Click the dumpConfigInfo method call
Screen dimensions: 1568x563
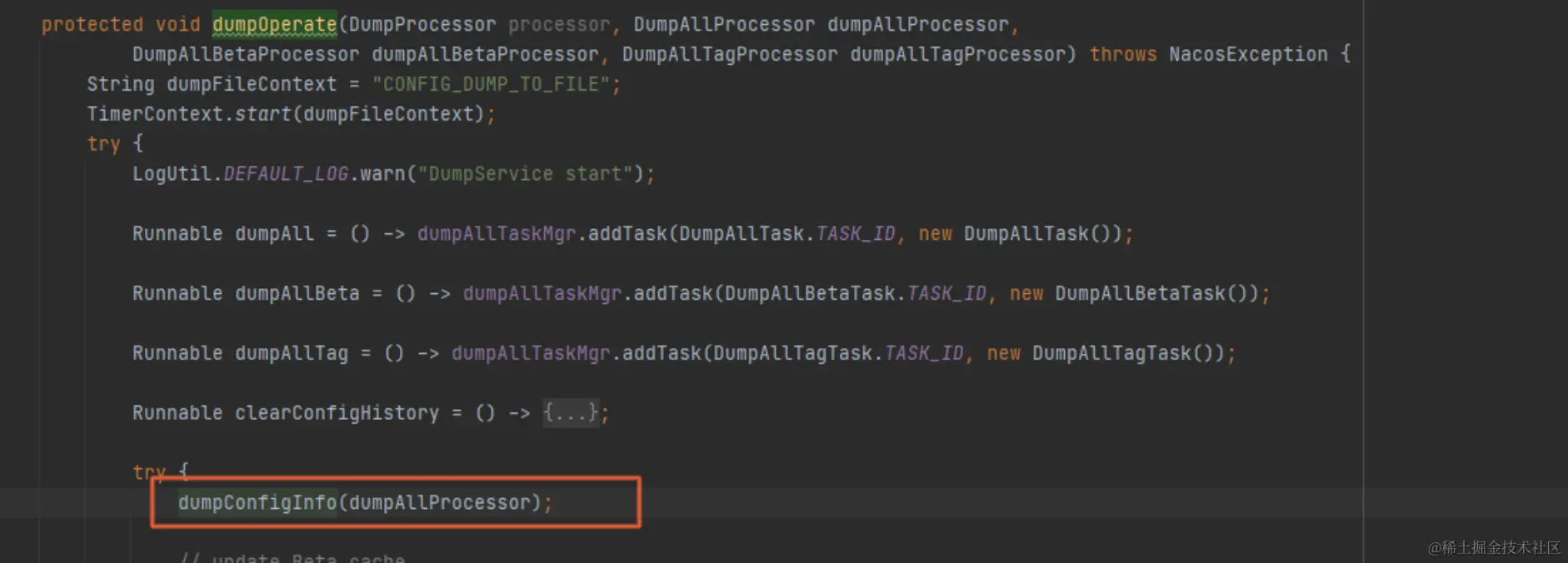tap(257, 503)
